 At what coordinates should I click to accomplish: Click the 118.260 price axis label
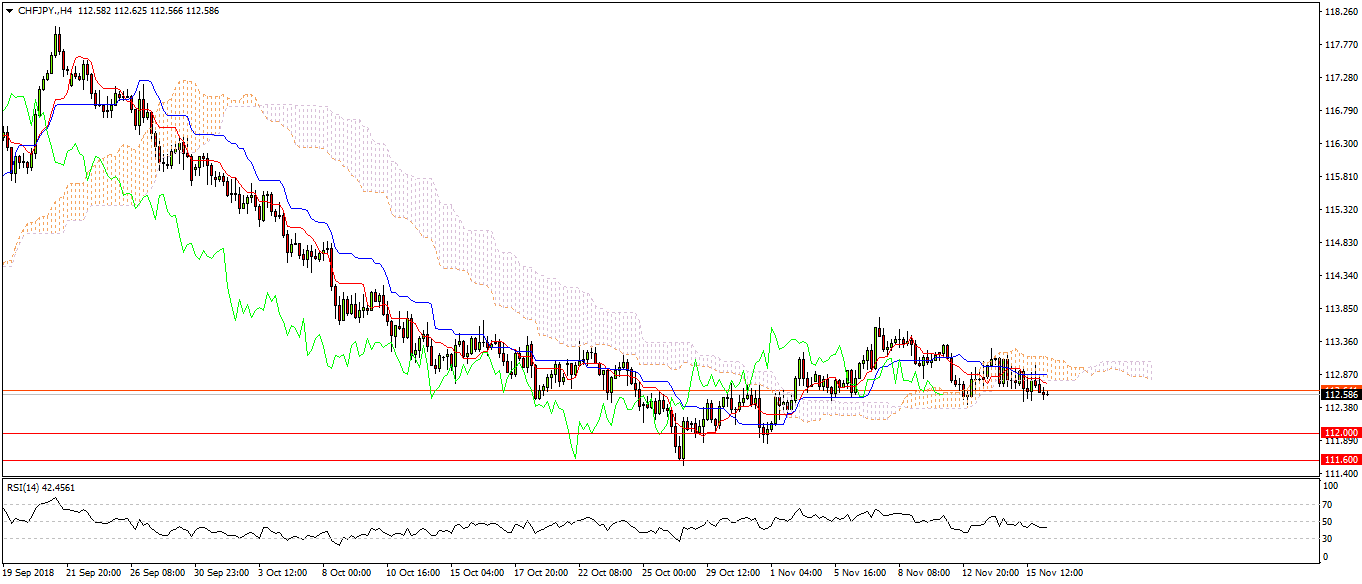[1336, 13]
